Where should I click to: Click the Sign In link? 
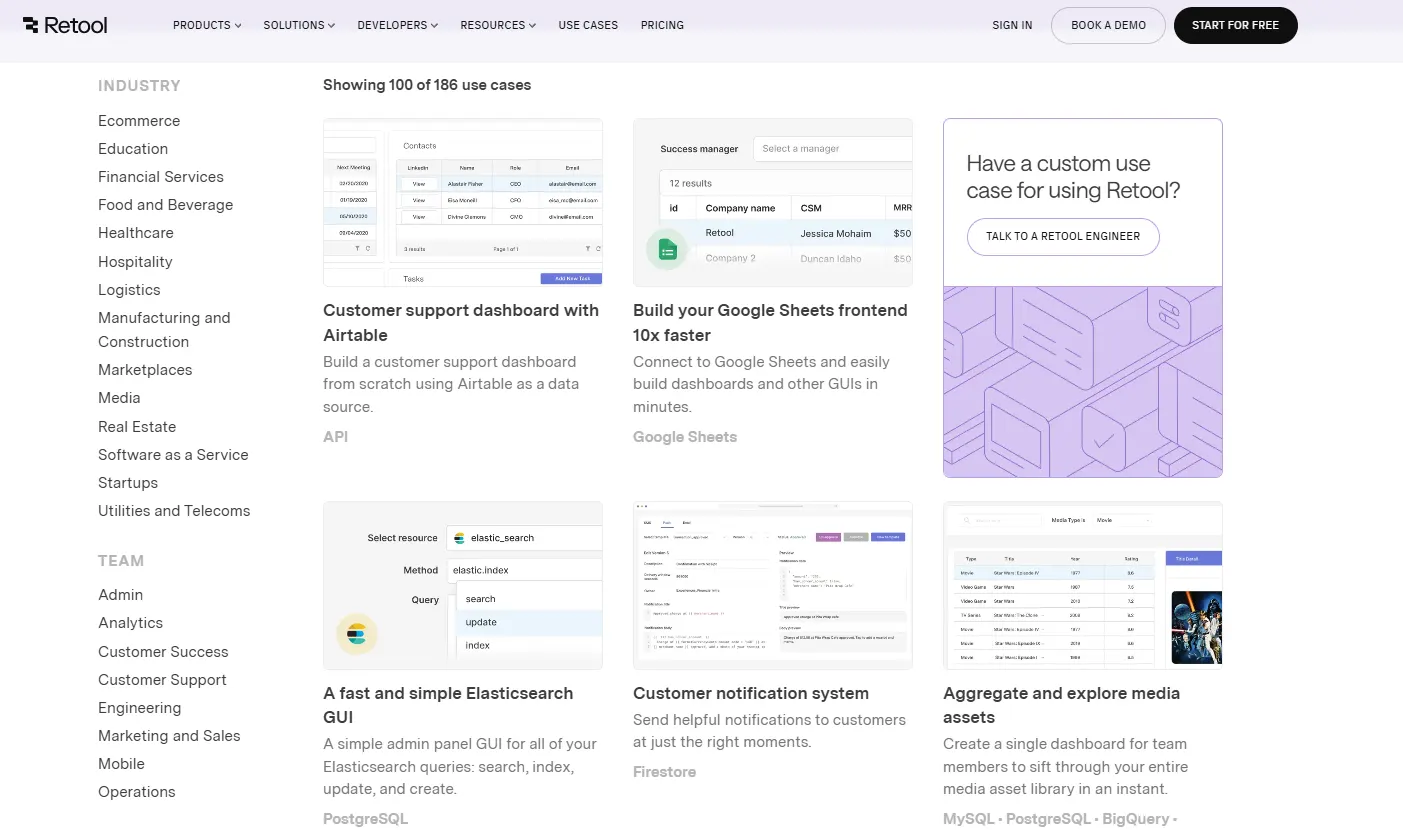1012,25
